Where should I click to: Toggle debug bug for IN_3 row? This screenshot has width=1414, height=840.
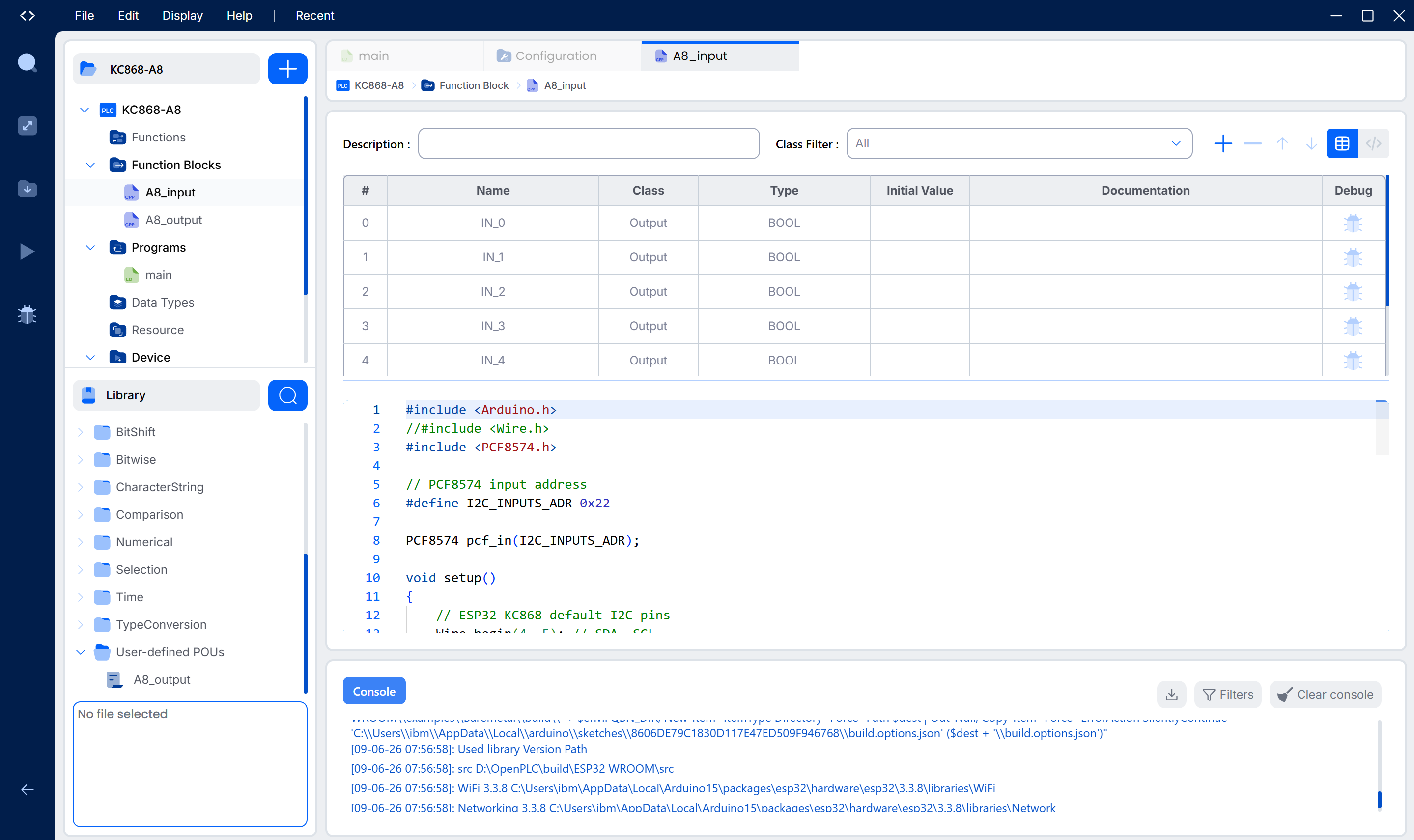point(1353,326)
